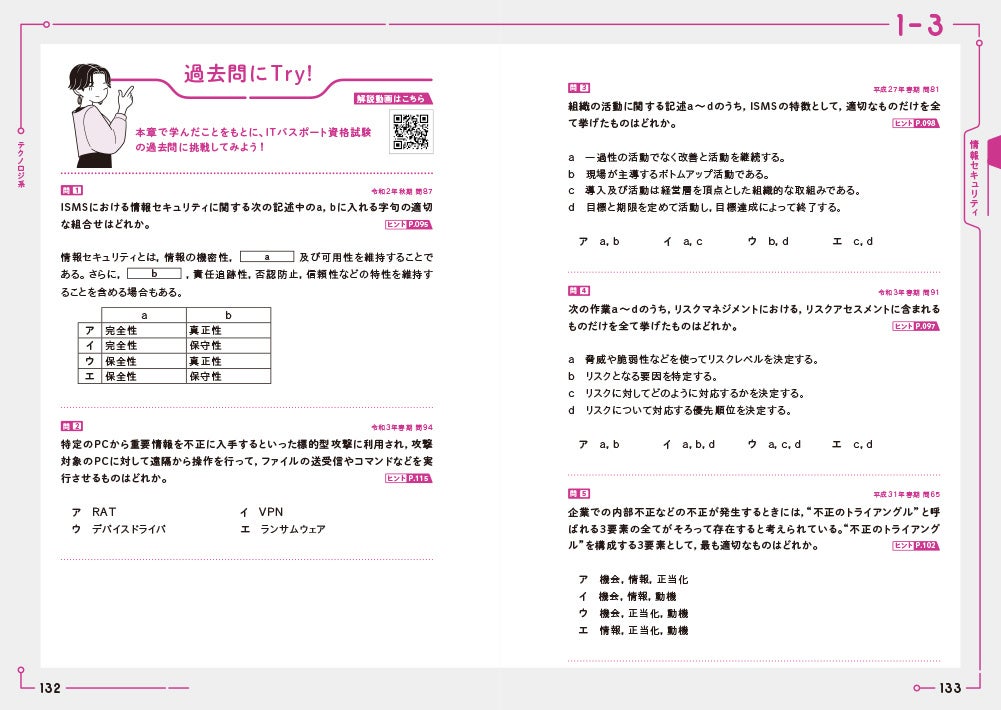This screenshot has height=710, width=1001.
Task: Click the テクノロジ系 vertical label
Action: (x=20, y=165)
